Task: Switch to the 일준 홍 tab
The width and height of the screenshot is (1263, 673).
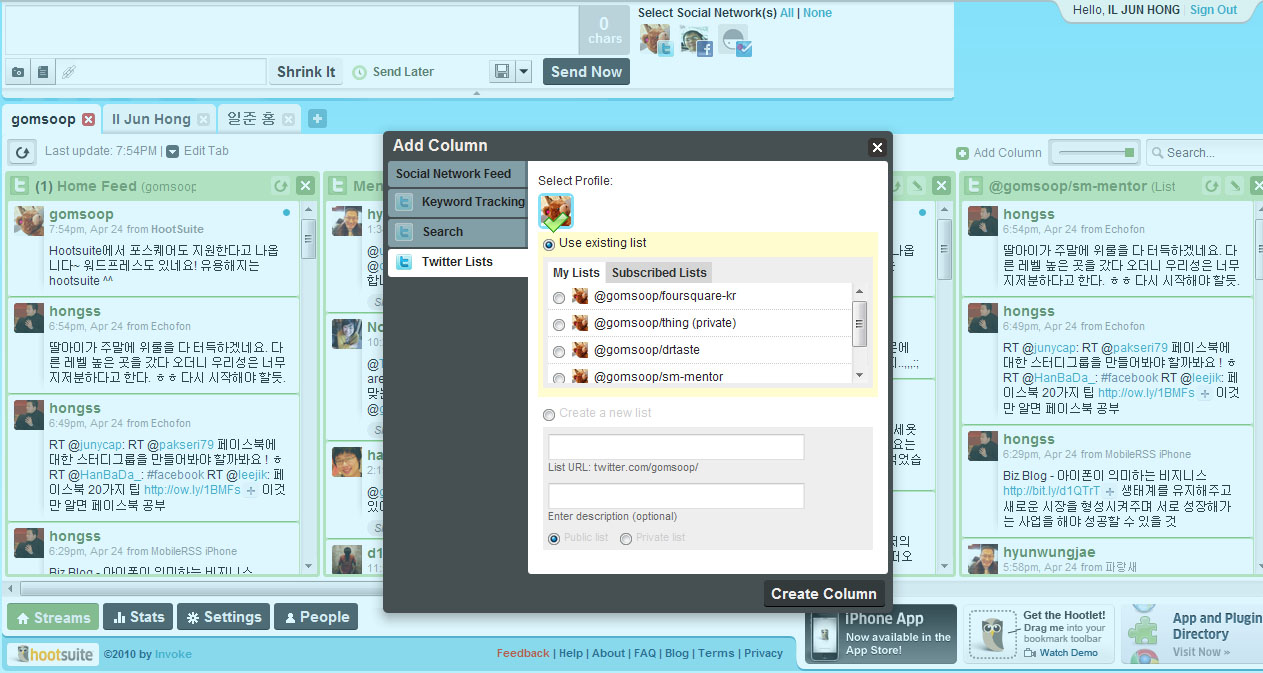Action: [x=251, y=119]
